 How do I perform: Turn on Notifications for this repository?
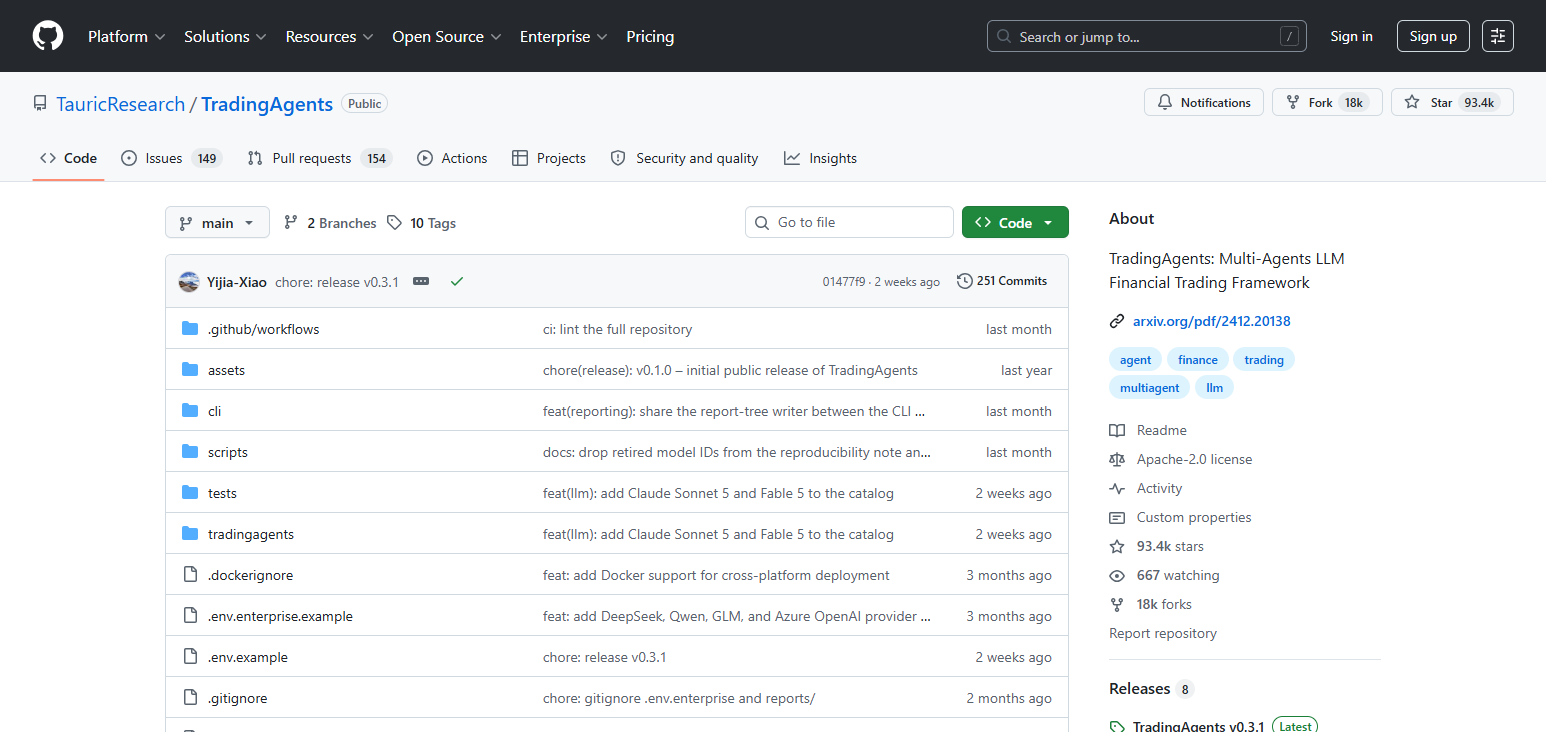pyautogui.click(x=1204, y=102)
